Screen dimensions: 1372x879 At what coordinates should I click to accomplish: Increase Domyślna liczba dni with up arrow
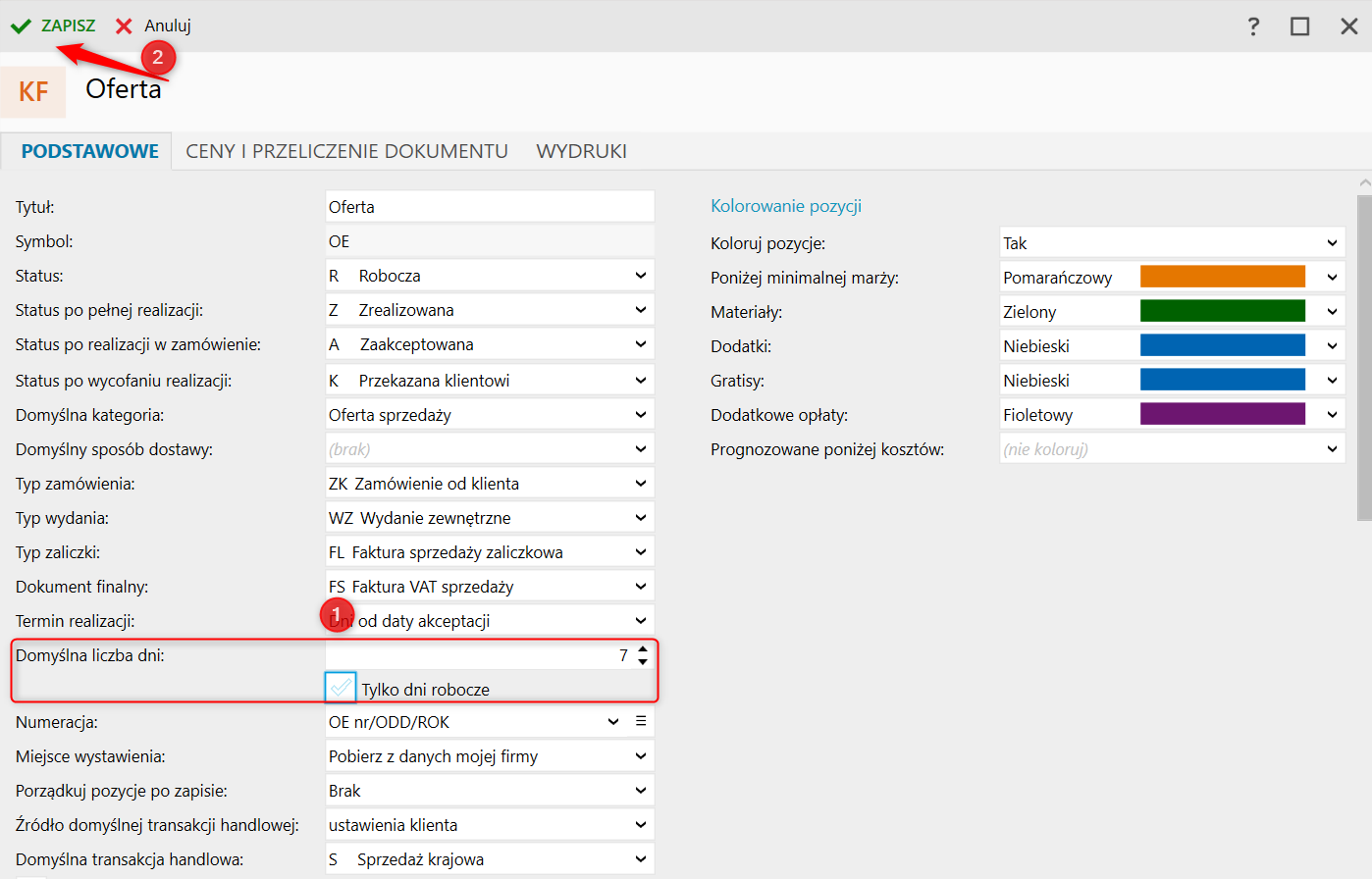point(643,648)
